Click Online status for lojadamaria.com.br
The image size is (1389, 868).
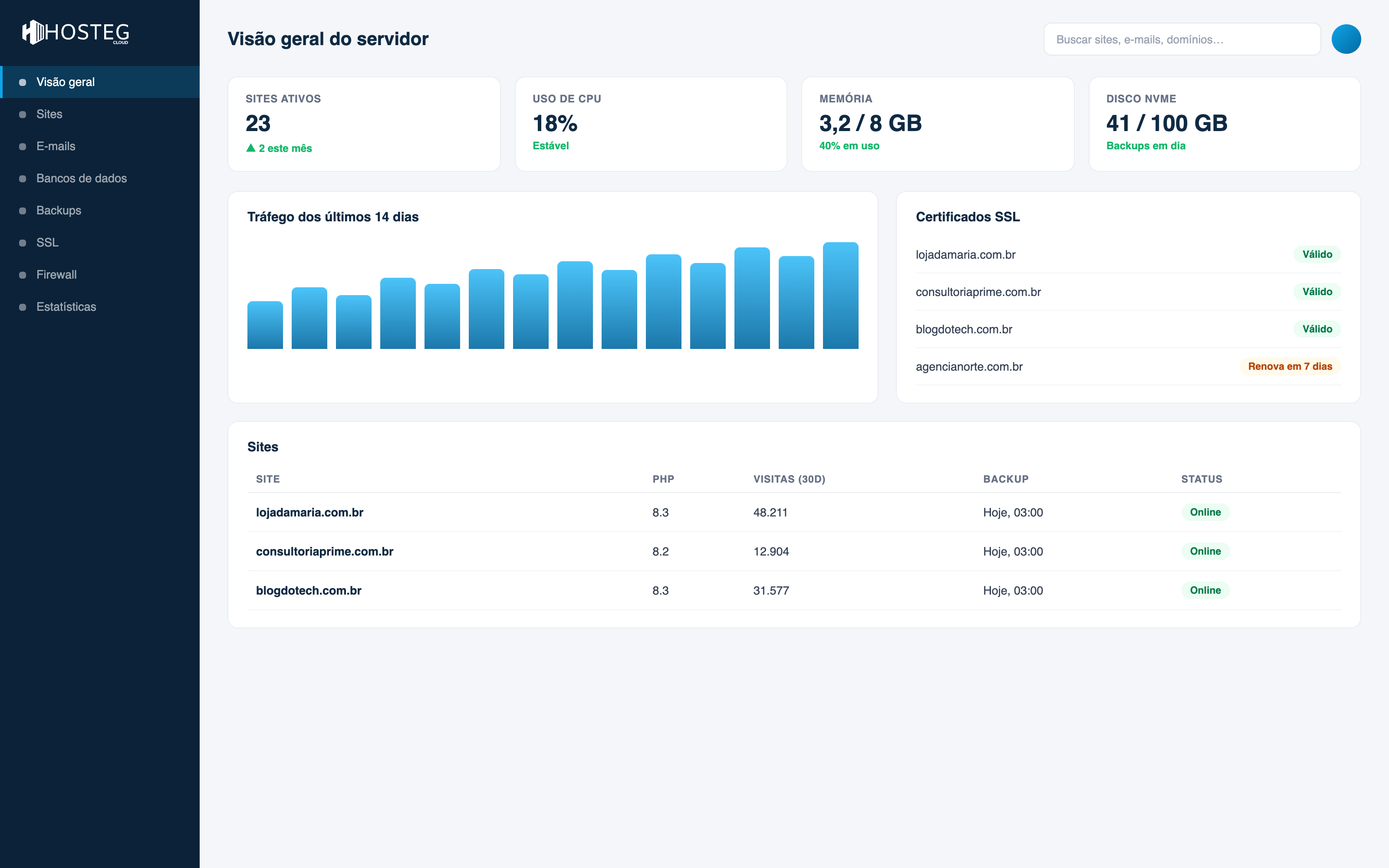[x=1205, y=512]
